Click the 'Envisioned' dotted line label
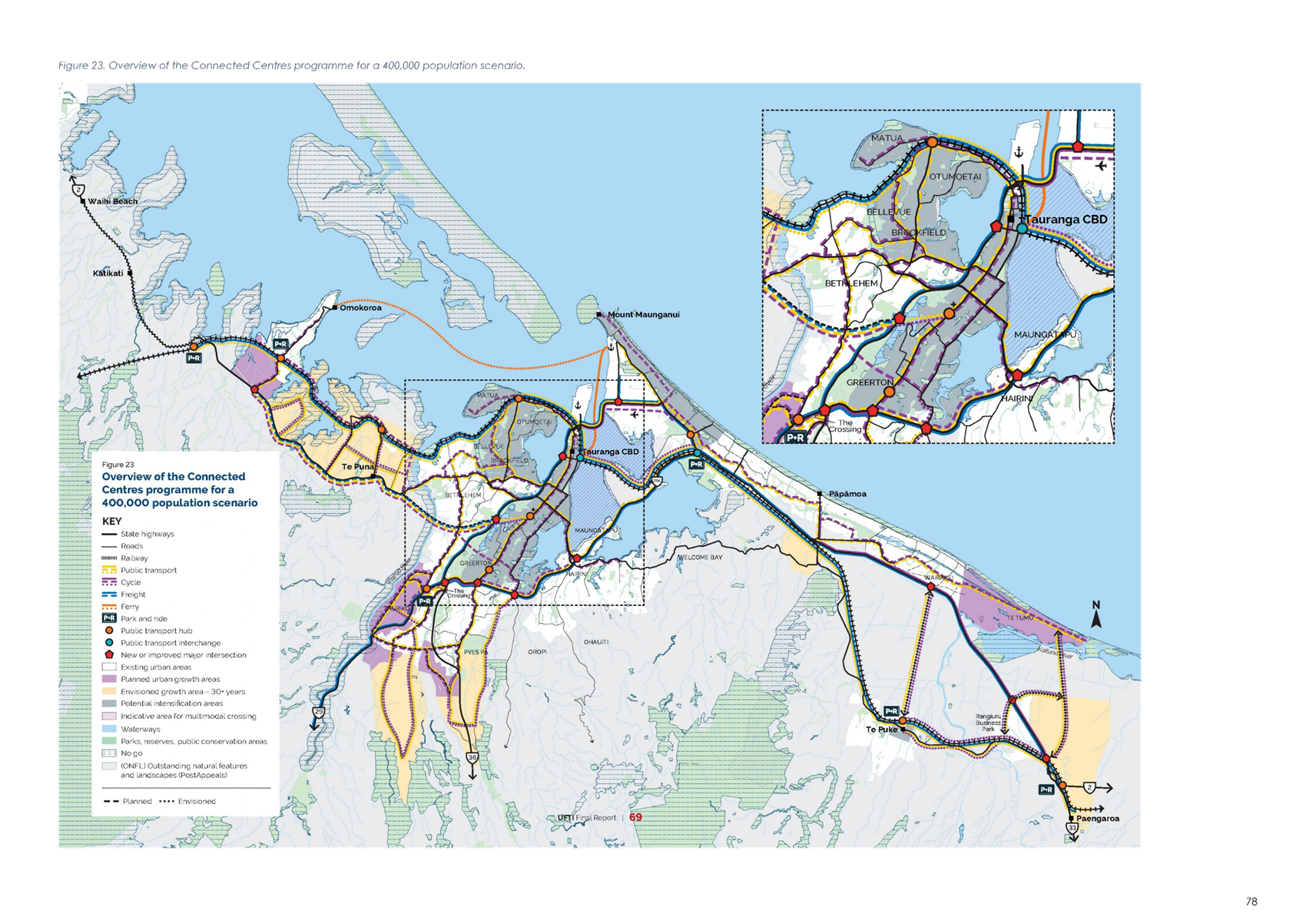The image size is (1316, 917). tap(197, 801)
